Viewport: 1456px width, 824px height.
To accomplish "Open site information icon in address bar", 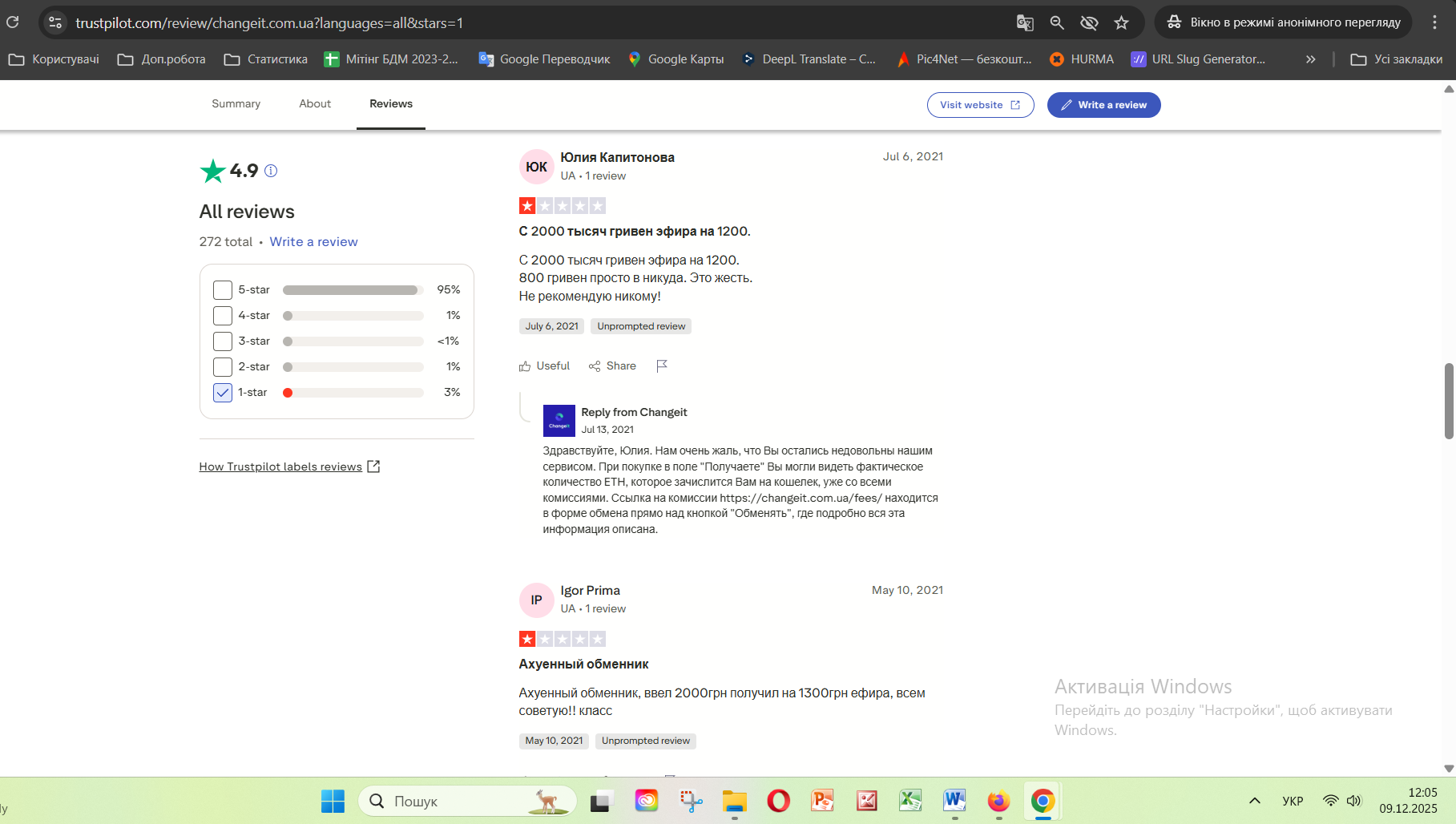I will point(55,22).
